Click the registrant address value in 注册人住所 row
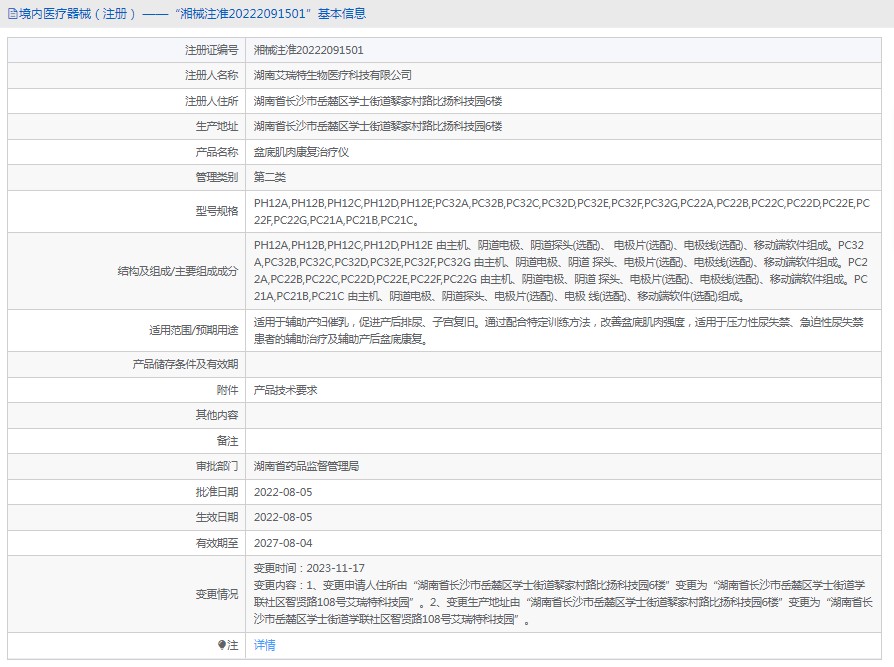Screen dimensions: 894x667 point(378,101)
